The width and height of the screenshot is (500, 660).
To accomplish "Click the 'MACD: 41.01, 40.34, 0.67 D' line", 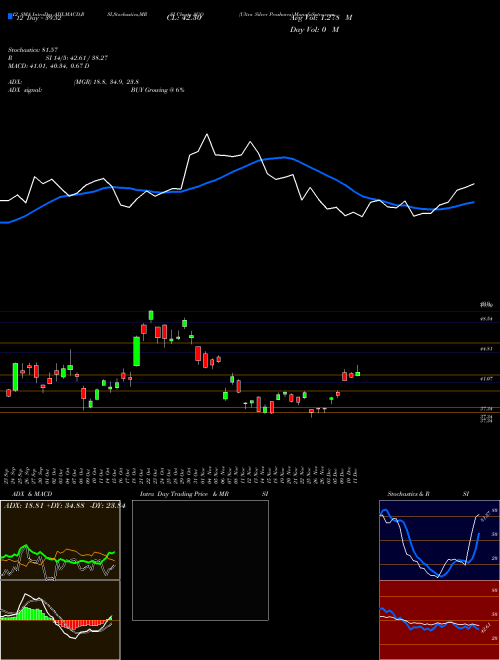I will (48, 66).
